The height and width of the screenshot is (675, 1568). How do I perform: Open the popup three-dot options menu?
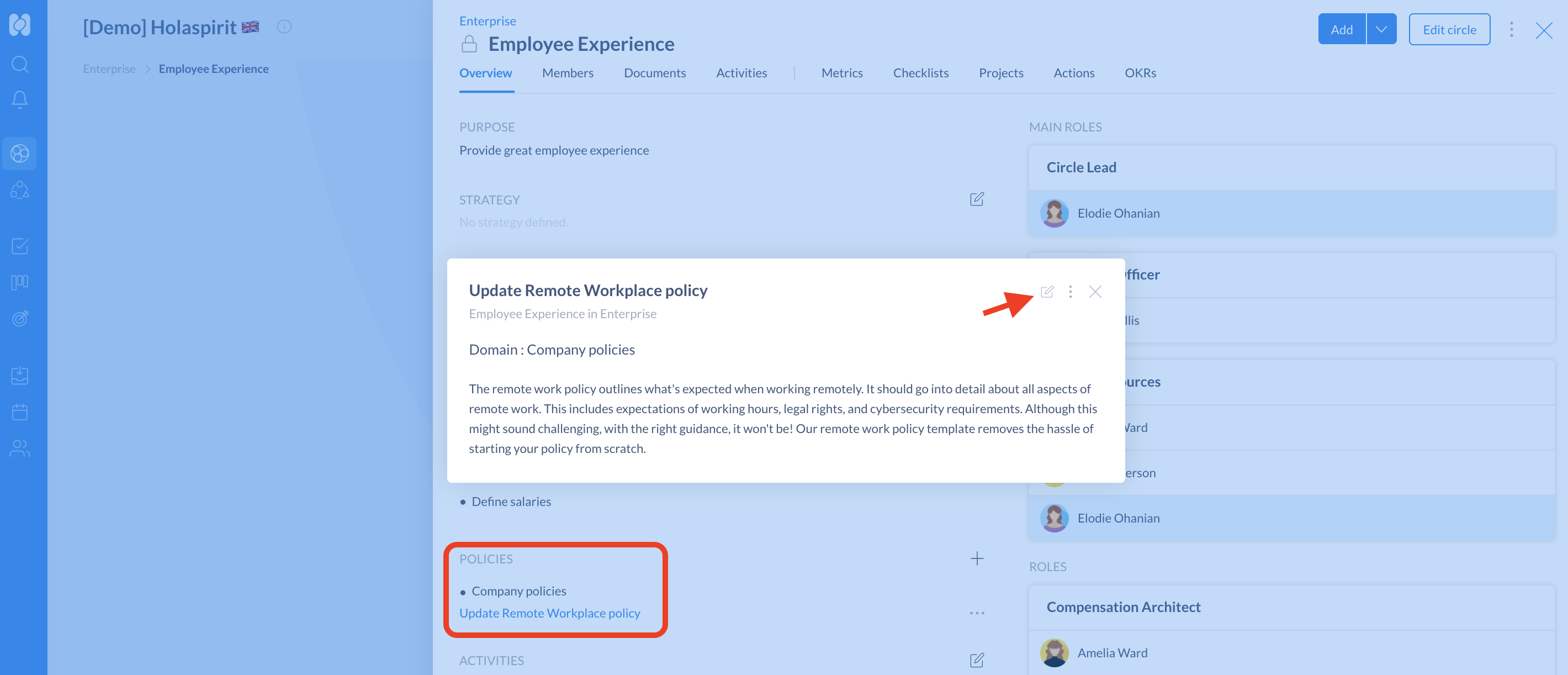pyautogui.click(x=1070, y=292)
